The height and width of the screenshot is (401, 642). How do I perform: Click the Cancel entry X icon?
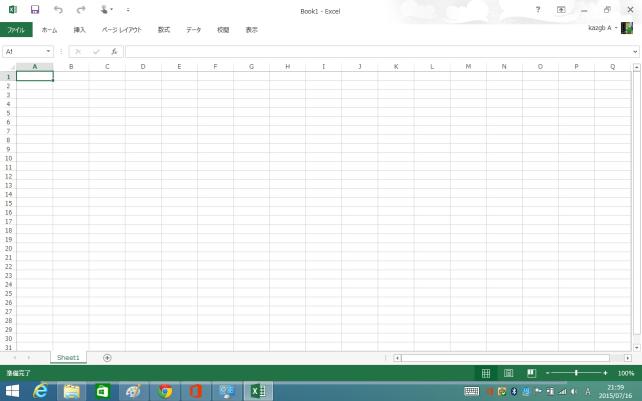coord(78,52)
